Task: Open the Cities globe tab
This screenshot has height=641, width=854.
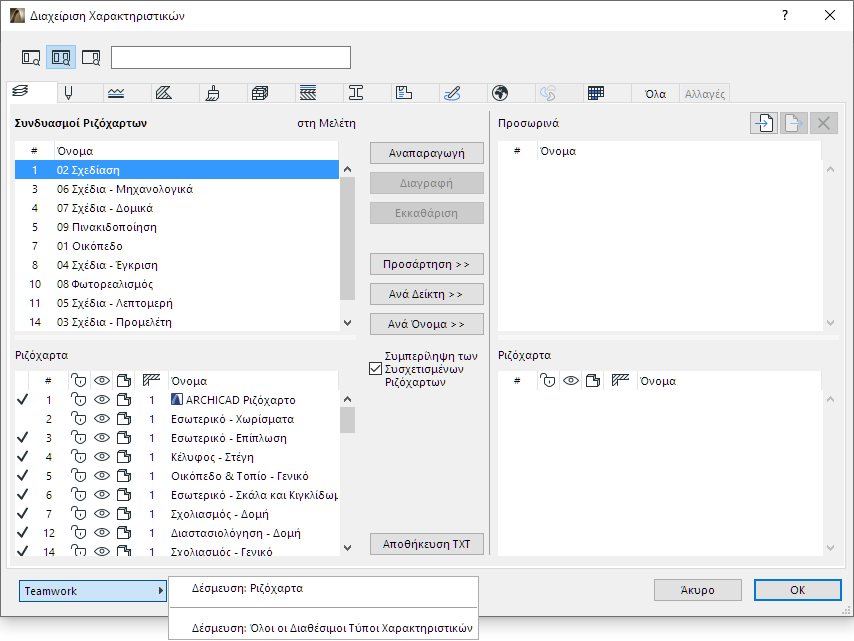Action: tap(500, 93)
